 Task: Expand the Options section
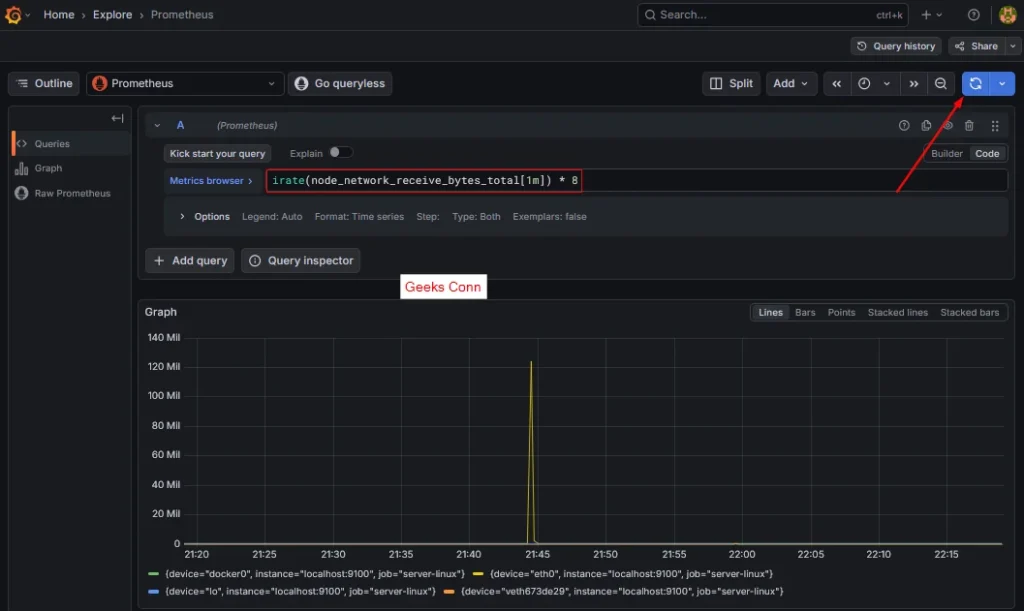click(x=203, y=216)
